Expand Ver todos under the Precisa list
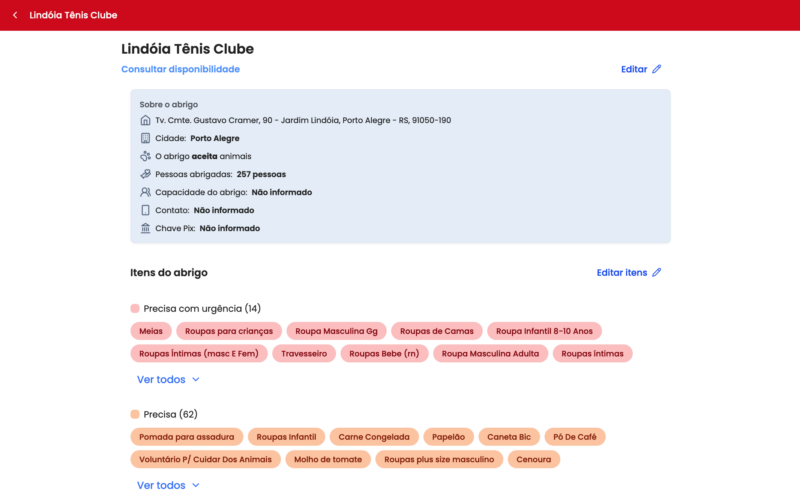This screenshot has height=499, width=800. pos(168,485)
